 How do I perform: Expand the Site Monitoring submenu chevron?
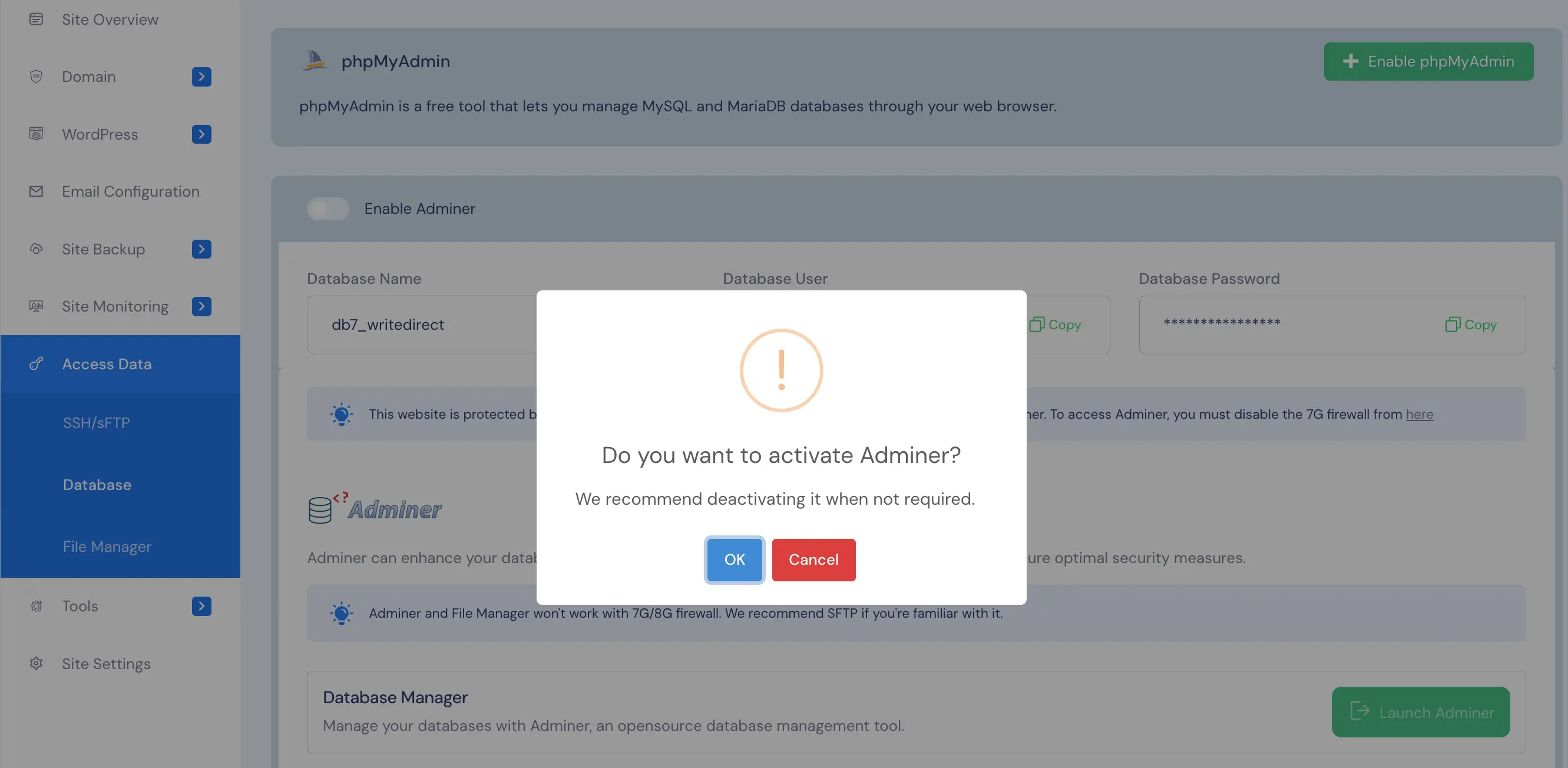pos(201,306)
